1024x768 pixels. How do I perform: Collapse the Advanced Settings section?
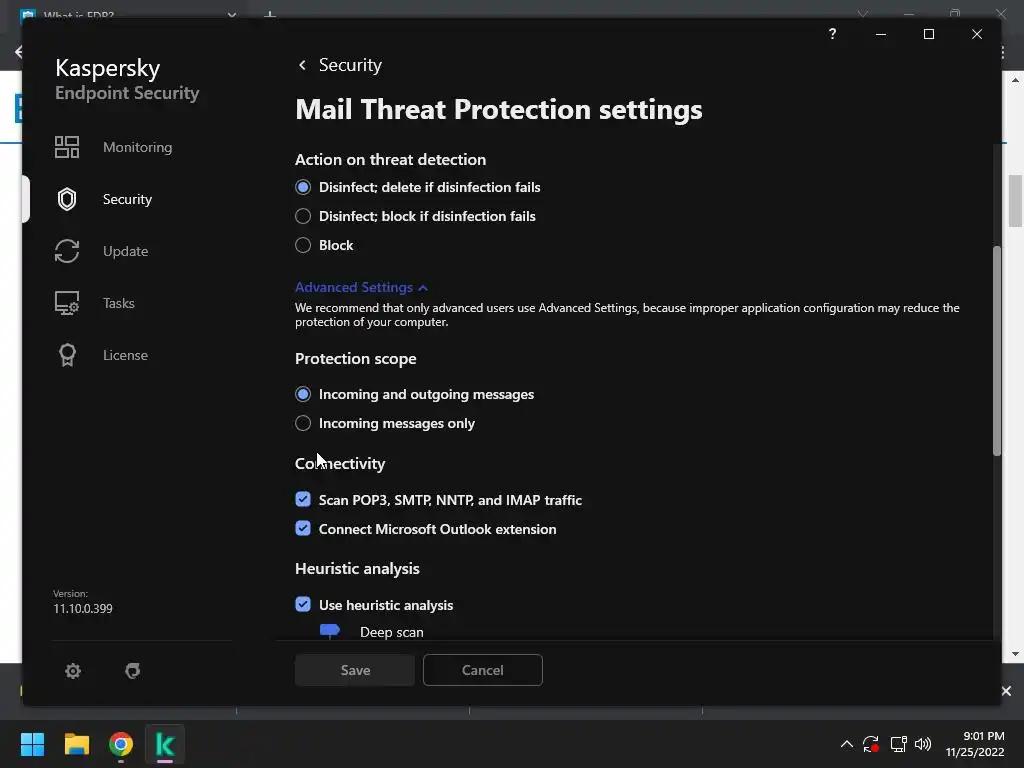point(361,287)
